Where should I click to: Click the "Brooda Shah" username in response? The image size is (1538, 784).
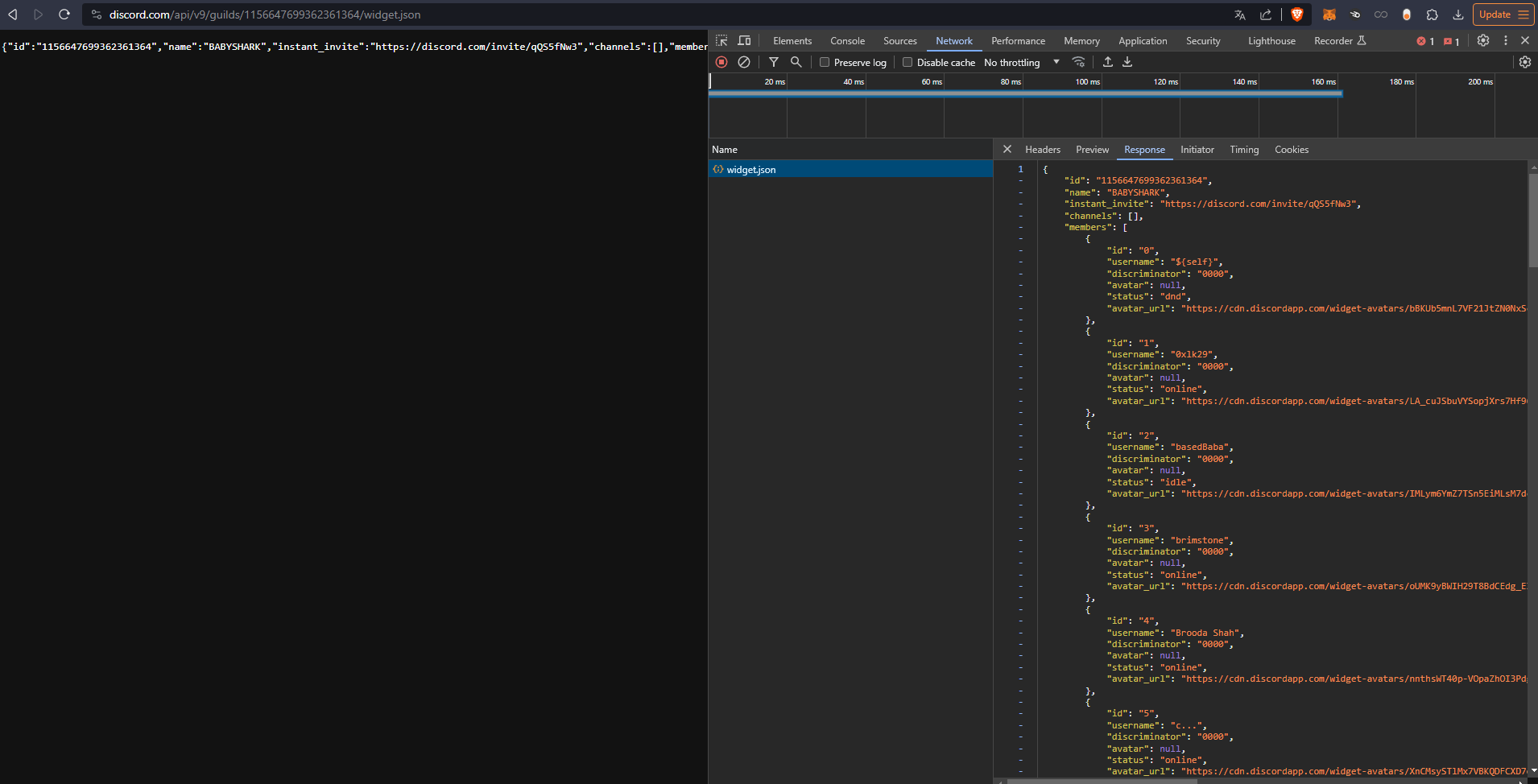1205,633
